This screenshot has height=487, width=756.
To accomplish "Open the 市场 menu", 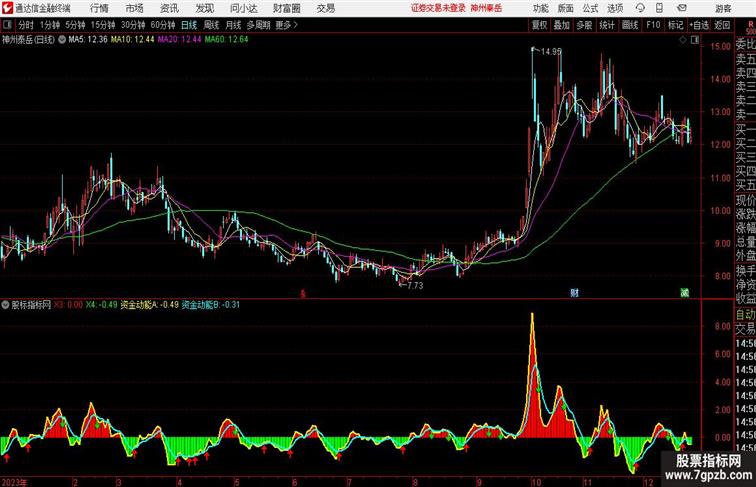I will 135,8.
